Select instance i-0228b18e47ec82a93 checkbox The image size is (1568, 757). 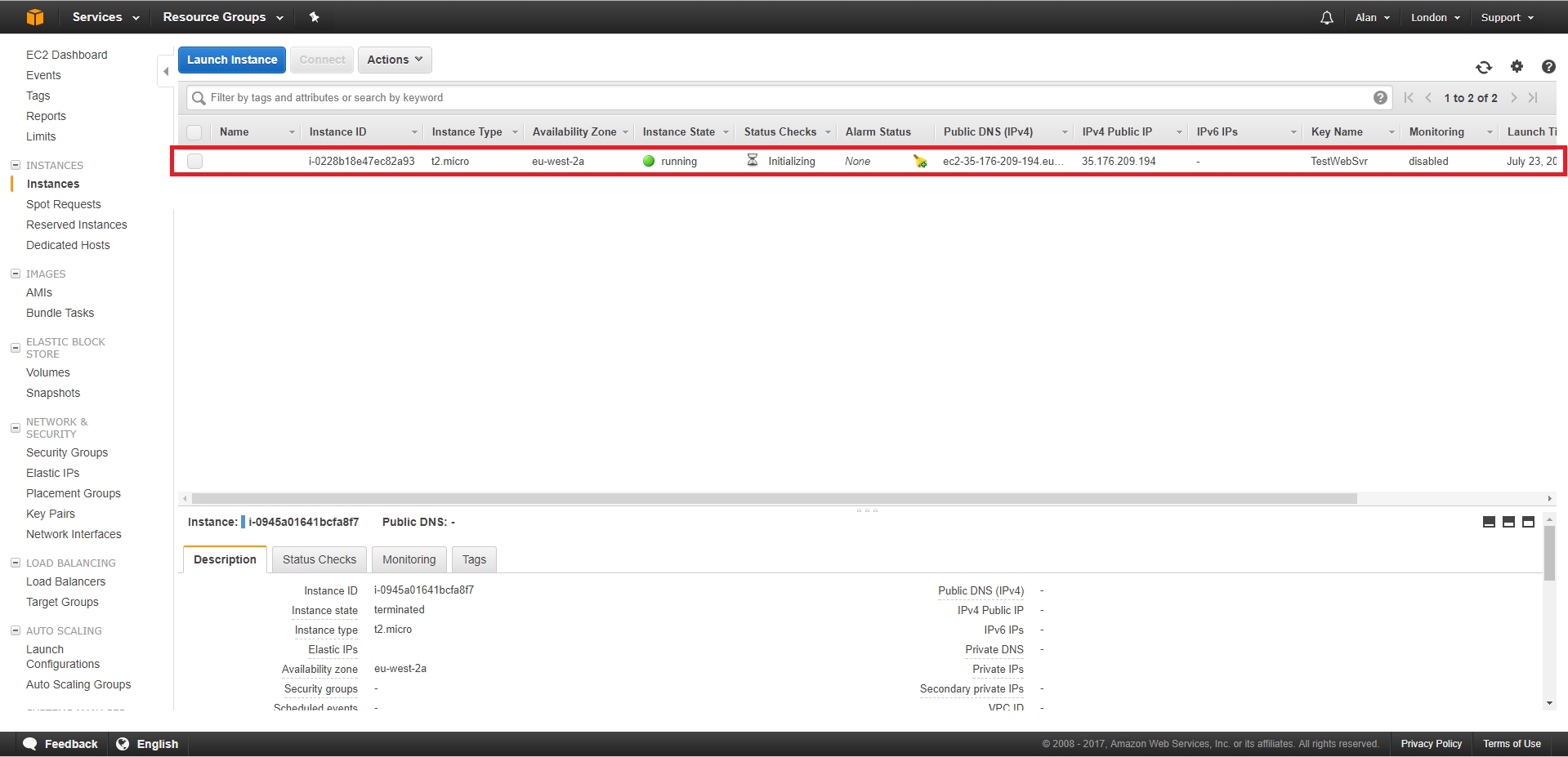194,162
